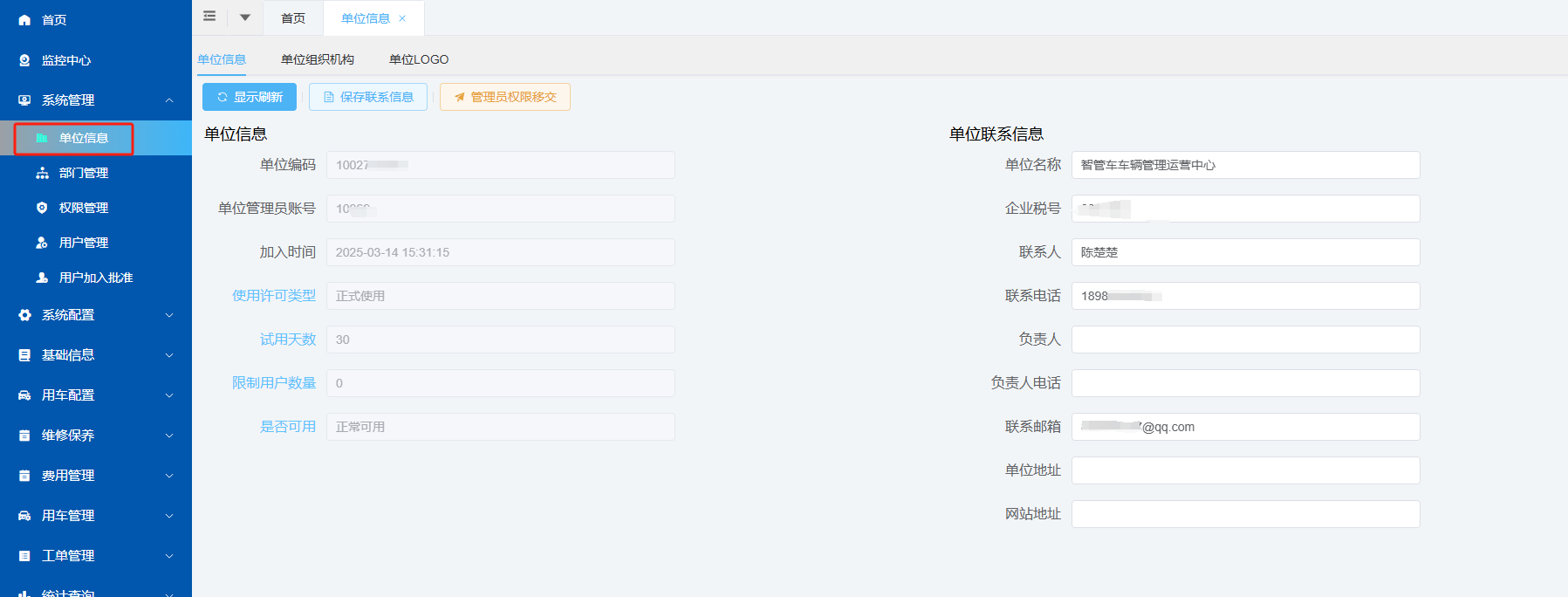Click the 权限管理 shield icon
Viewport: 1568px width, 597px height.
42,208
